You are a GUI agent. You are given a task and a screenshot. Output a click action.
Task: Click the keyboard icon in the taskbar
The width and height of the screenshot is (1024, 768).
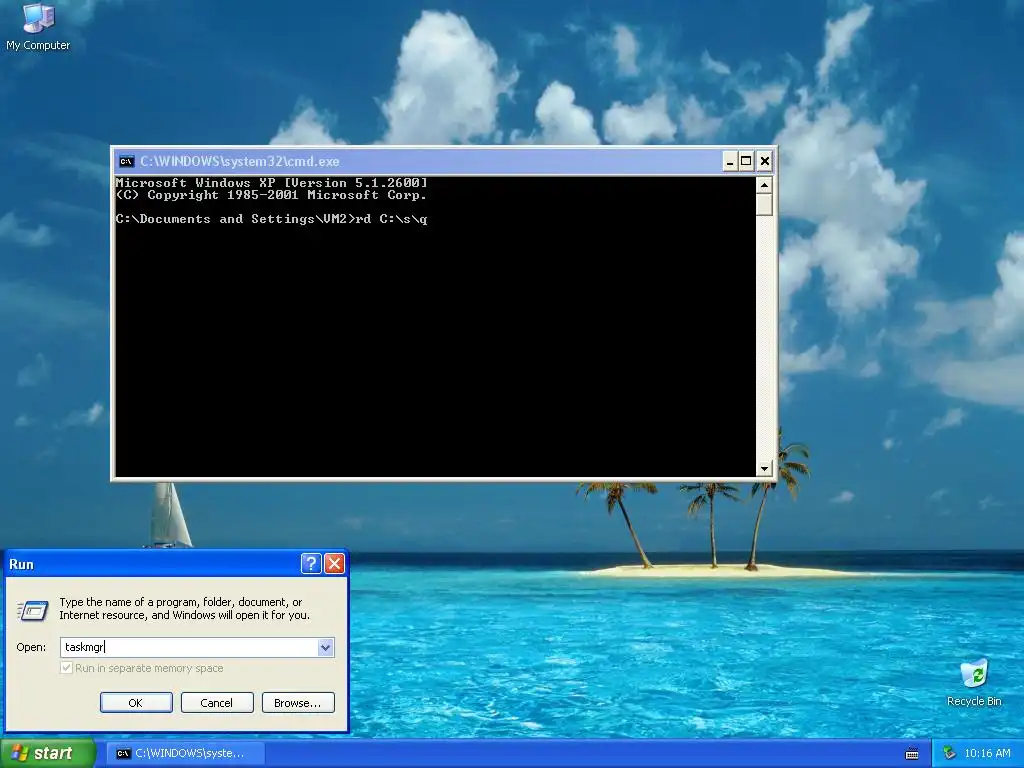click(912, 754)
